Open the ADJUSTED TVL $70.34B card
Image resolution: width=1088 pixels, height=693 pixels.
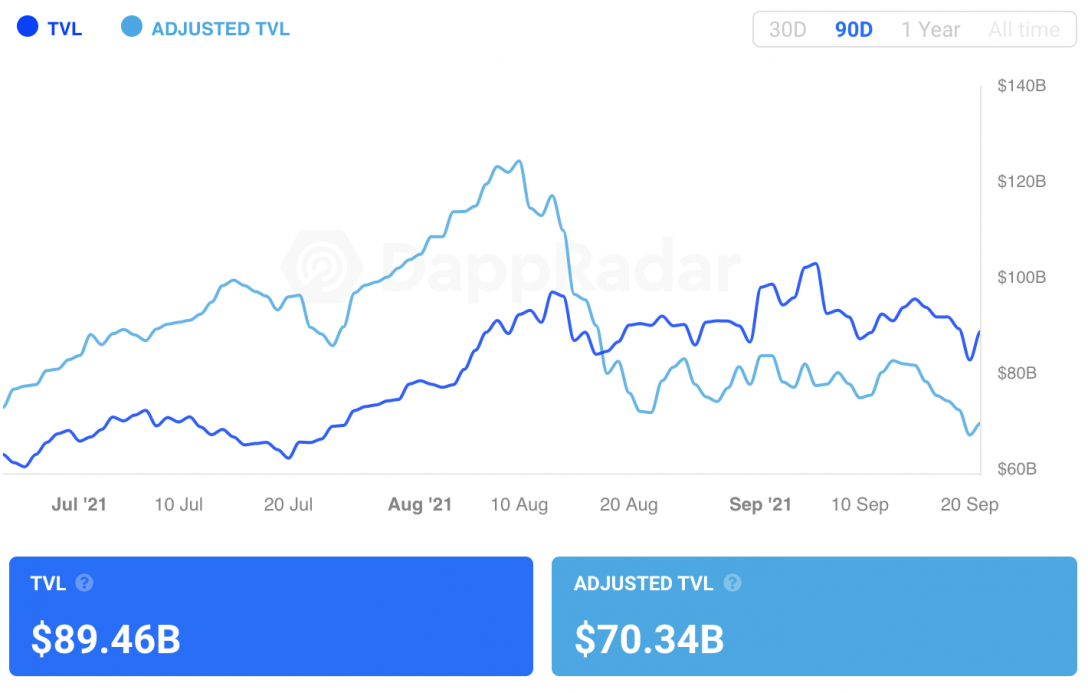click(x=814, y=616)
